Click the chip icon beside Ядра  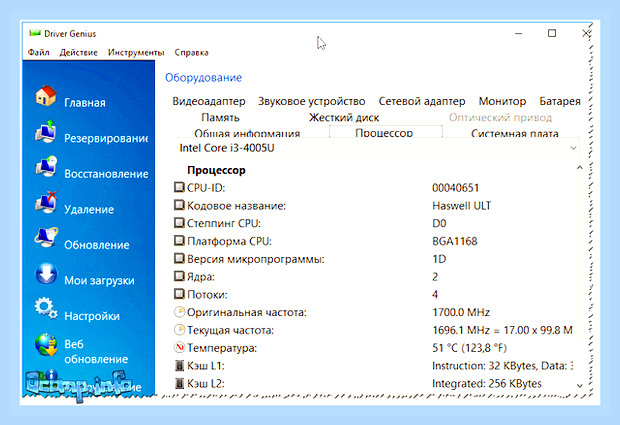pyautogui.click(x=179, y=276)
